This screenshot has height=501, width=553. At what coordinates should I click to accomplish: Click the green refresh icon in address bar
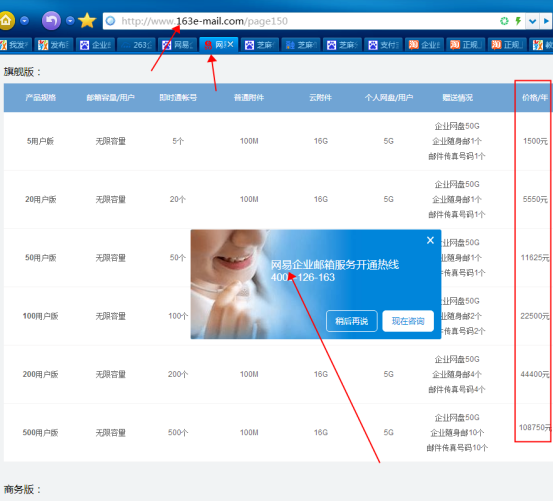click(x=504, y=21)
